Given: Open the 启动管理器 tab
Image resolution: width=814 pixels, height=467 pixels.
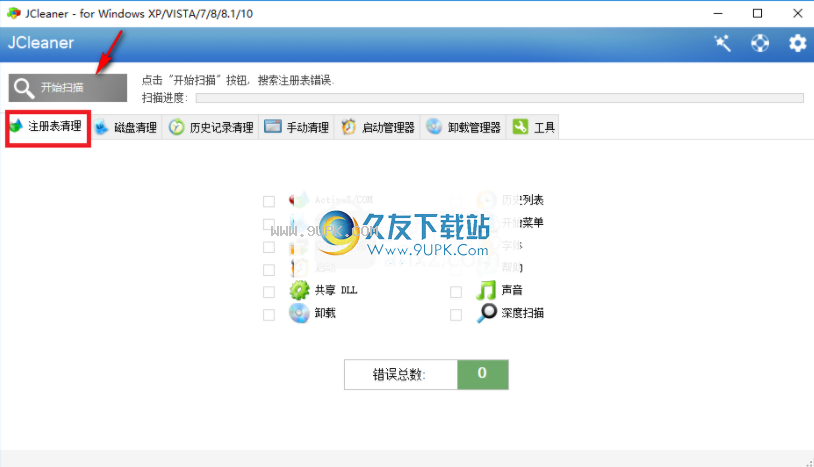Looking at the screenshot, I should coord(378,127).
